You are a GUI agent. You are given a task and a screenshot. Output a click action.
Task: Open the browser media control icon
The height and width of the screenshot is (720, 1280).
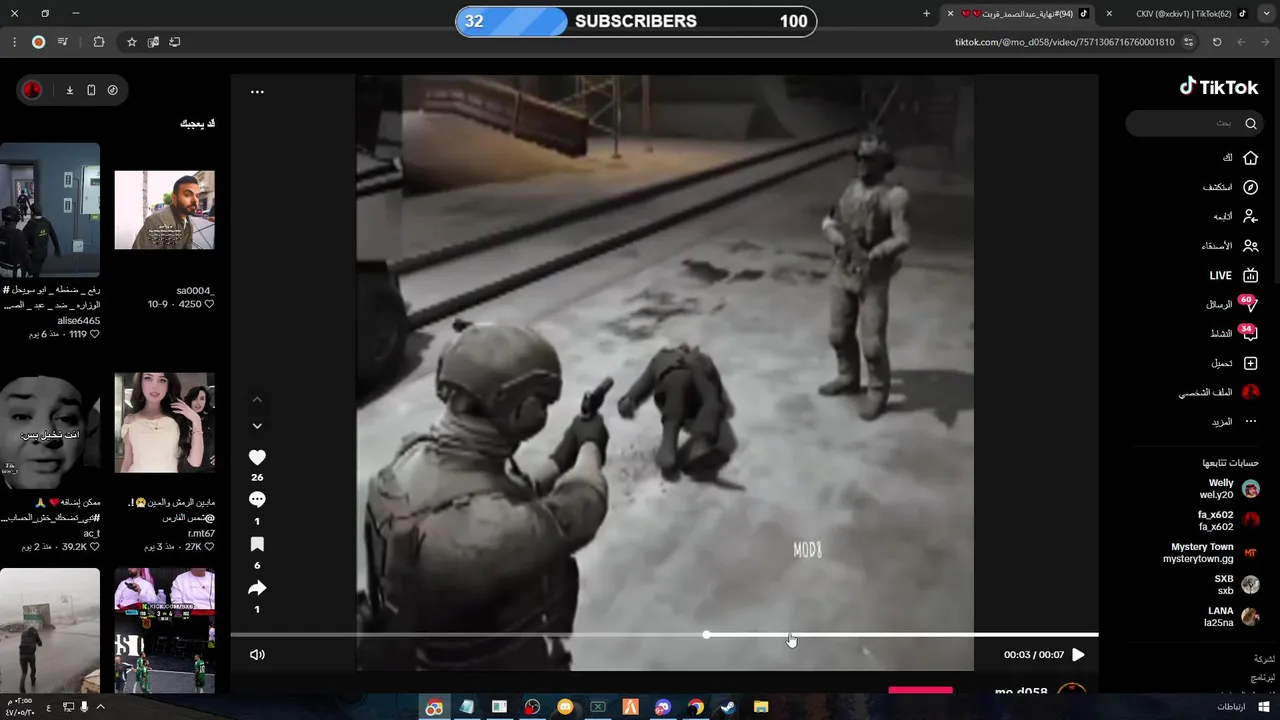click(63, 42)
